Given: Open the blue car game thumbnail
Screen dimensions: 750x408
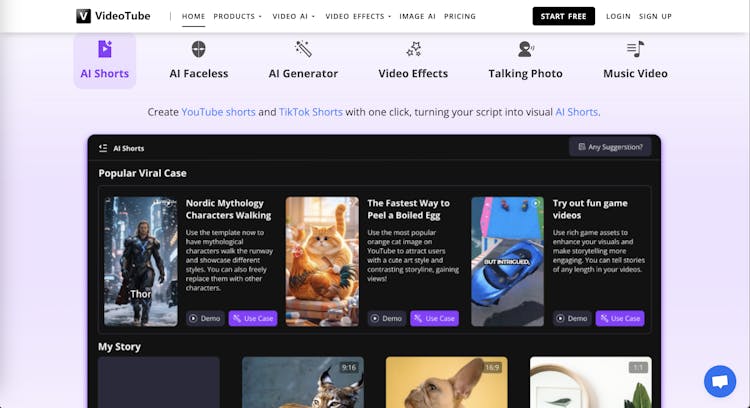Looking at the screenshot, I should click(507, 262).
